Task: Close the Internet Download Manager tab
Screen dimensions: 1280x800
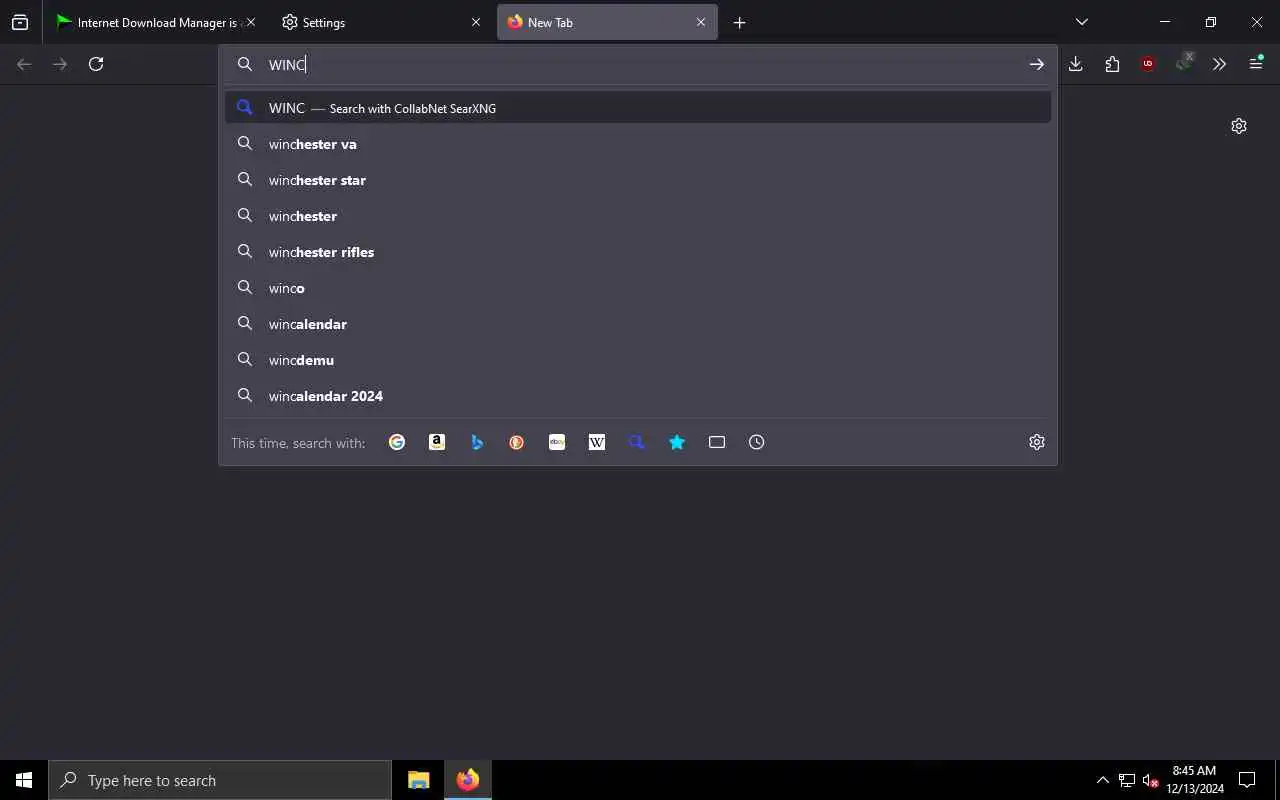Action: 251,22
